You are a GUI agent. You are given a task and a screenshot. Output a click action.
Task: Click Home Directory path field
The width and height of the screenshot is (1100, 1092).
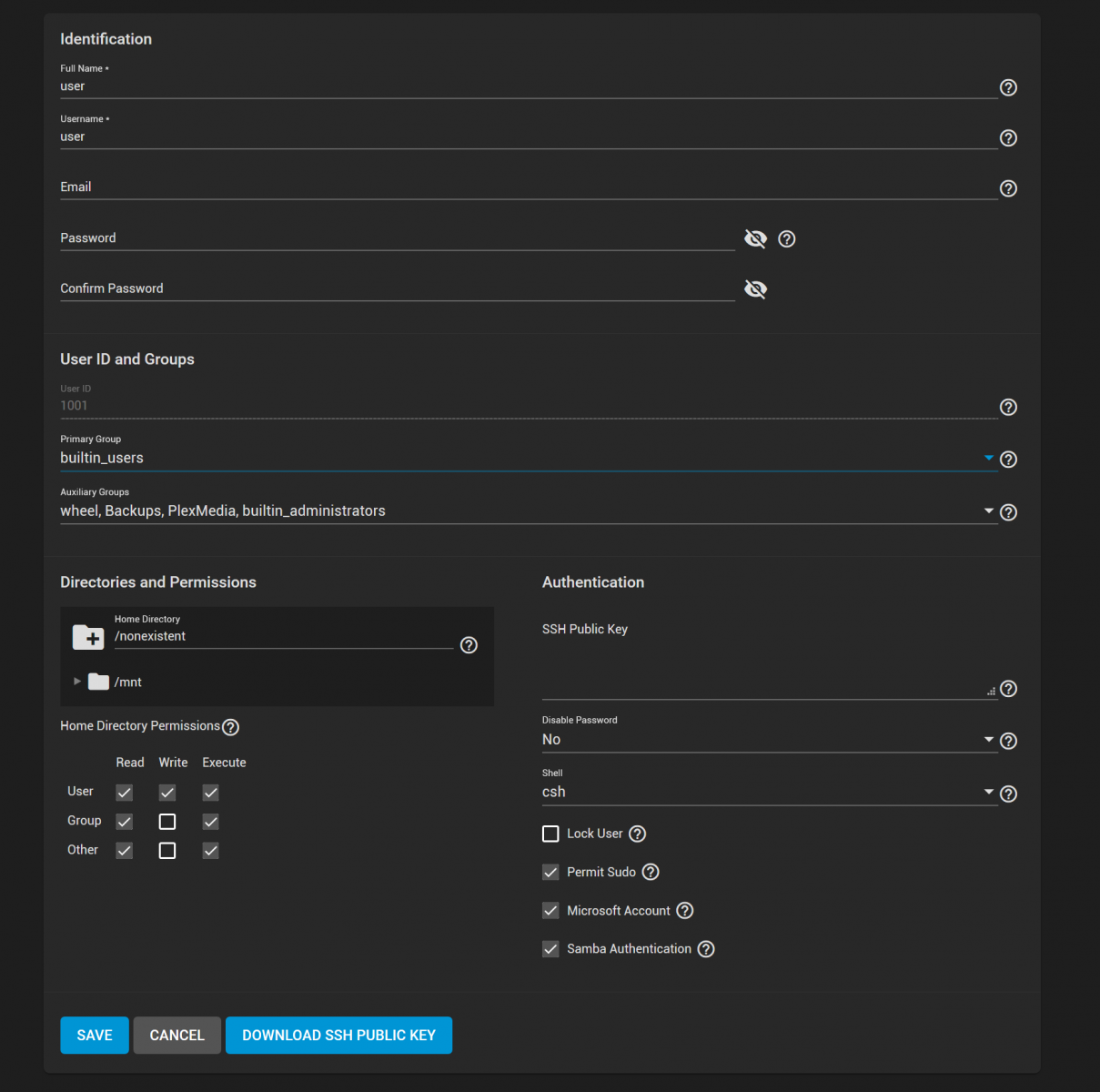[x=284, y=637]
